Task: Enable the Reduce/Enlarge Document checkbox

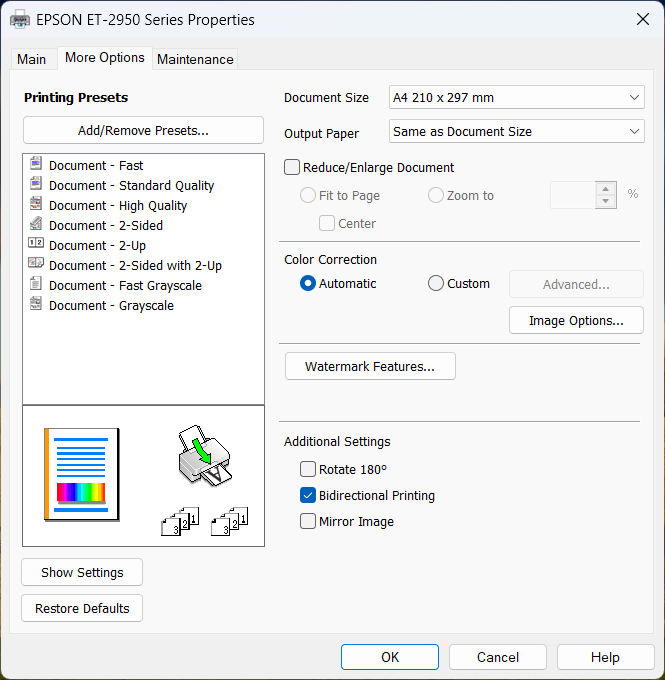Action: 292,168
